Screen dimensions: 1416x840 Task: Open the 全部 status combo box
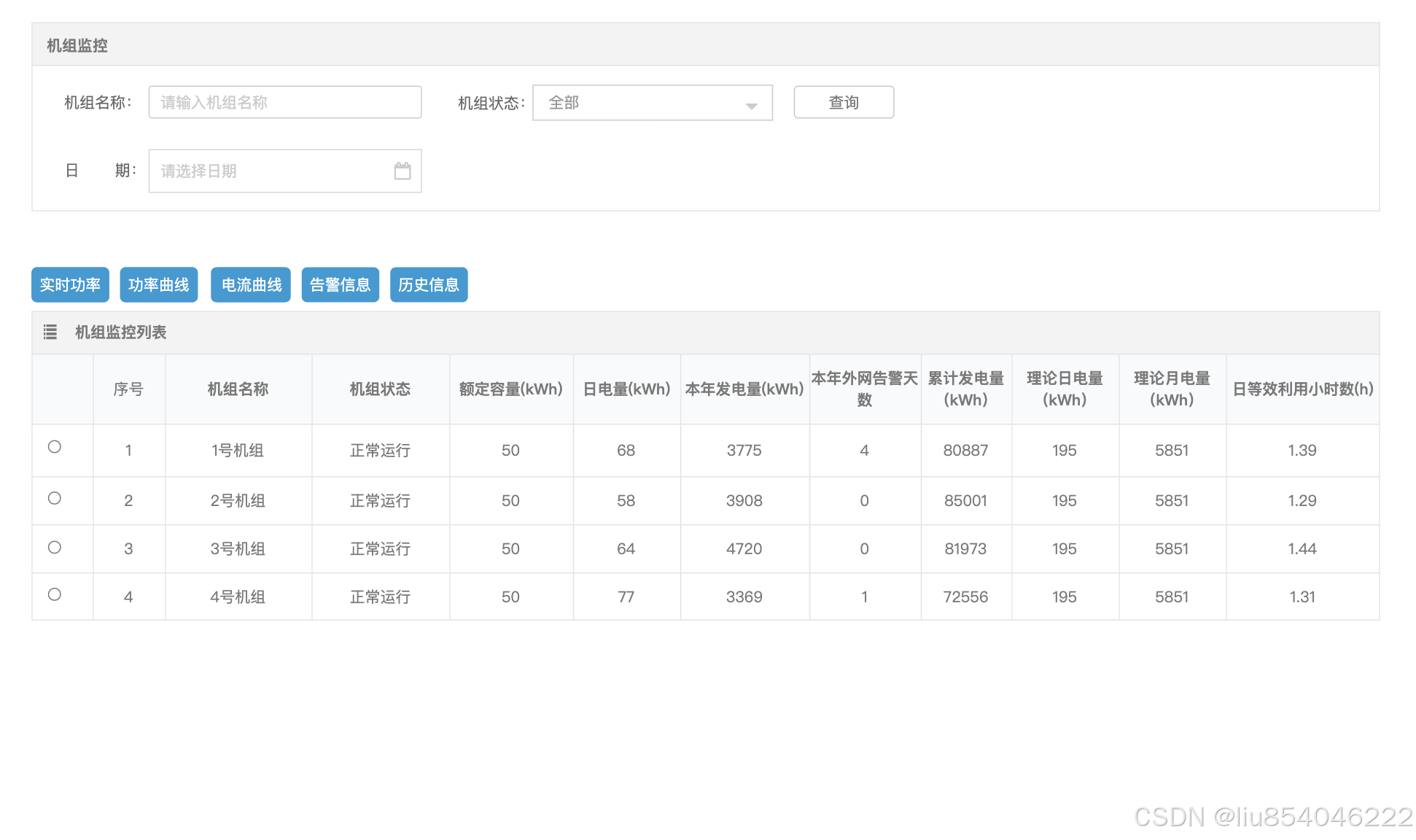click(642, 103)
